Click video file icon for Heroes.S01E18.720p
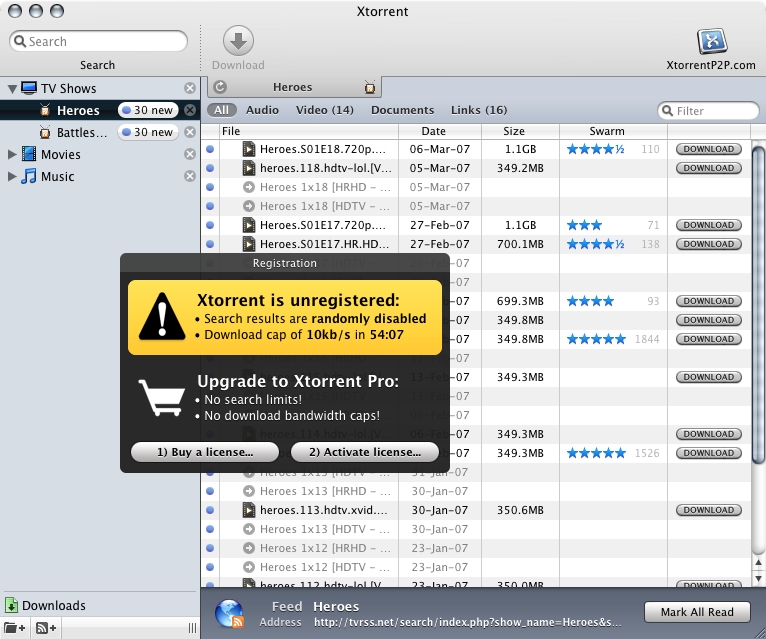The image size is (766, 639). (249, 149)
